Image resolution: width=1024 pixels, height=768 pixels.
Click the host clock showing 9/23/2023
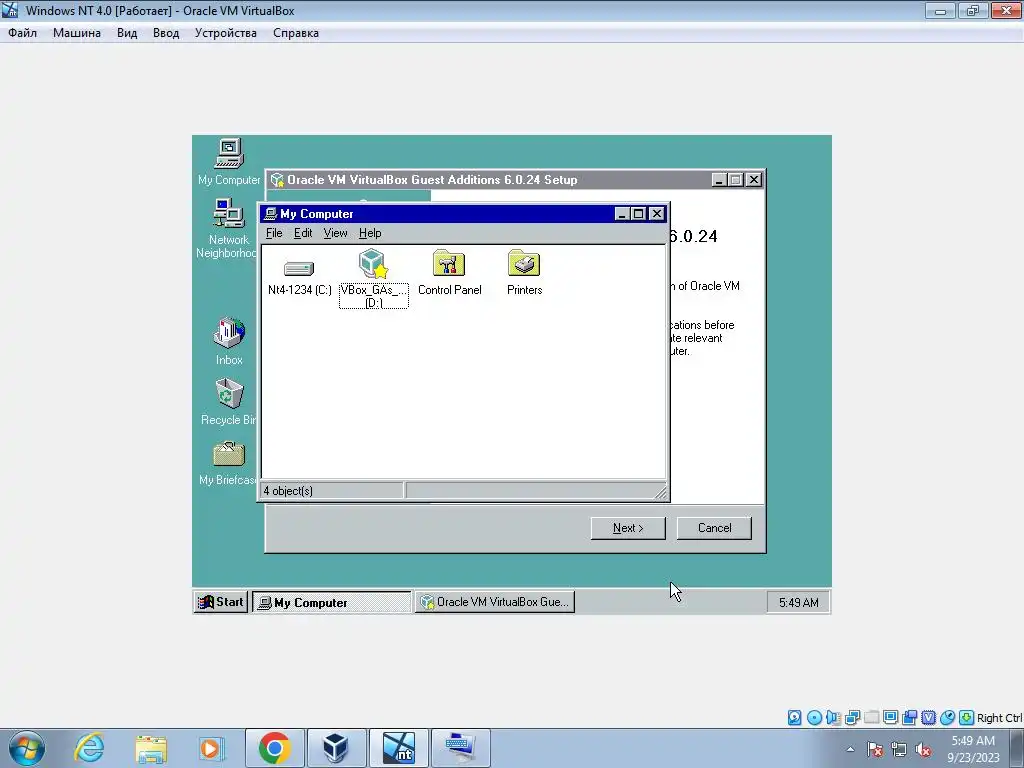[973, 749]
